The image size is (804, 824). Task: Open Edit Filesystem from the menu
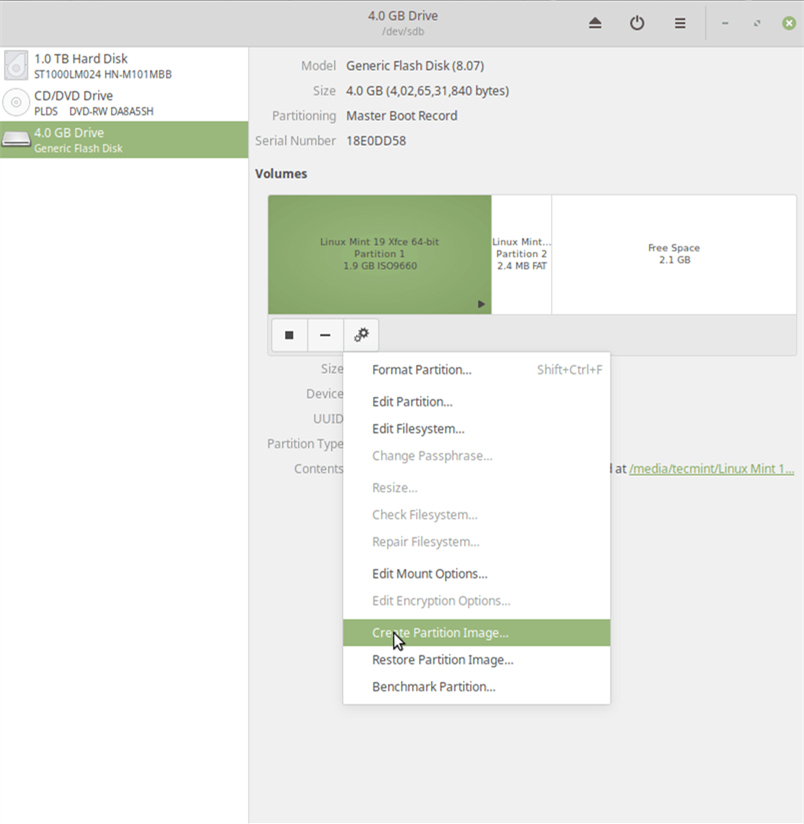point(418,428)
